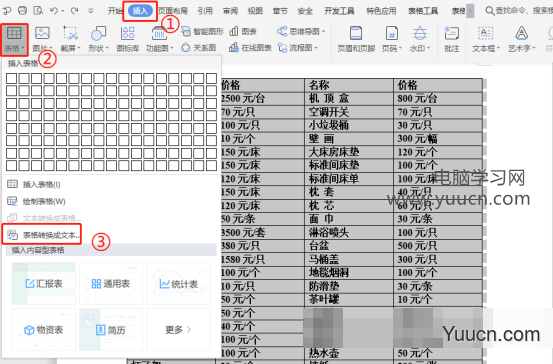The image size is (553, 364).
Task: Open the 形状 shapes tool
Action: (x=98, y=40)
